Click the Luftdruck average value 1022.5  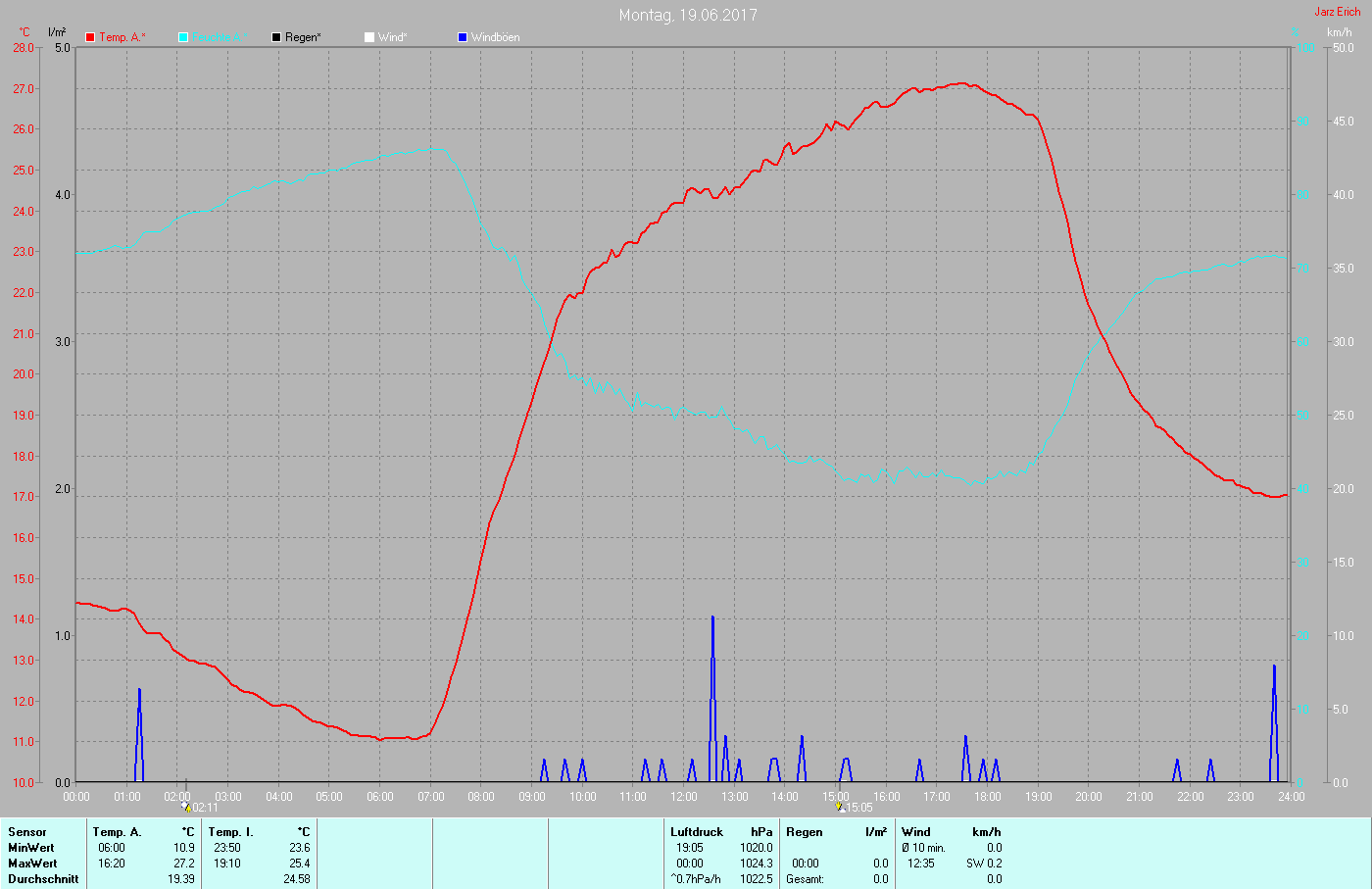(757, 879)
